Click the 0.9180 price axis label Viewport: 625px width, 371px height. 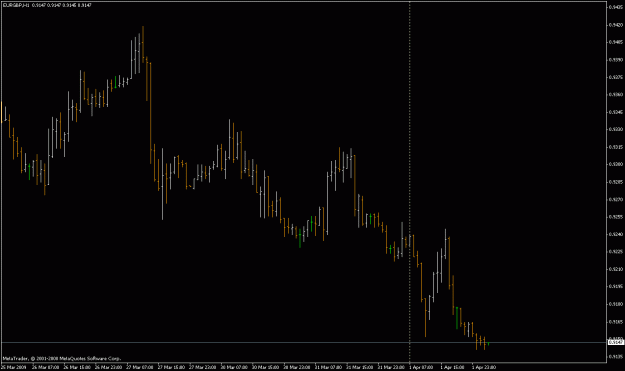point(616,304)
